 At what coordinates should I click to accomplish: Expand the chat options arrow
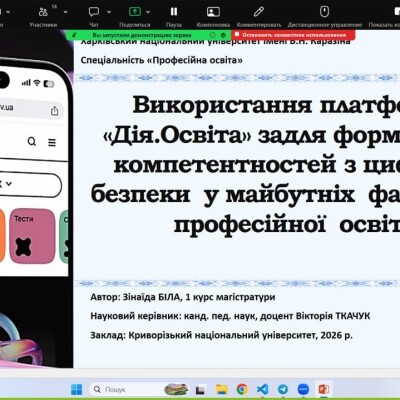109,12
